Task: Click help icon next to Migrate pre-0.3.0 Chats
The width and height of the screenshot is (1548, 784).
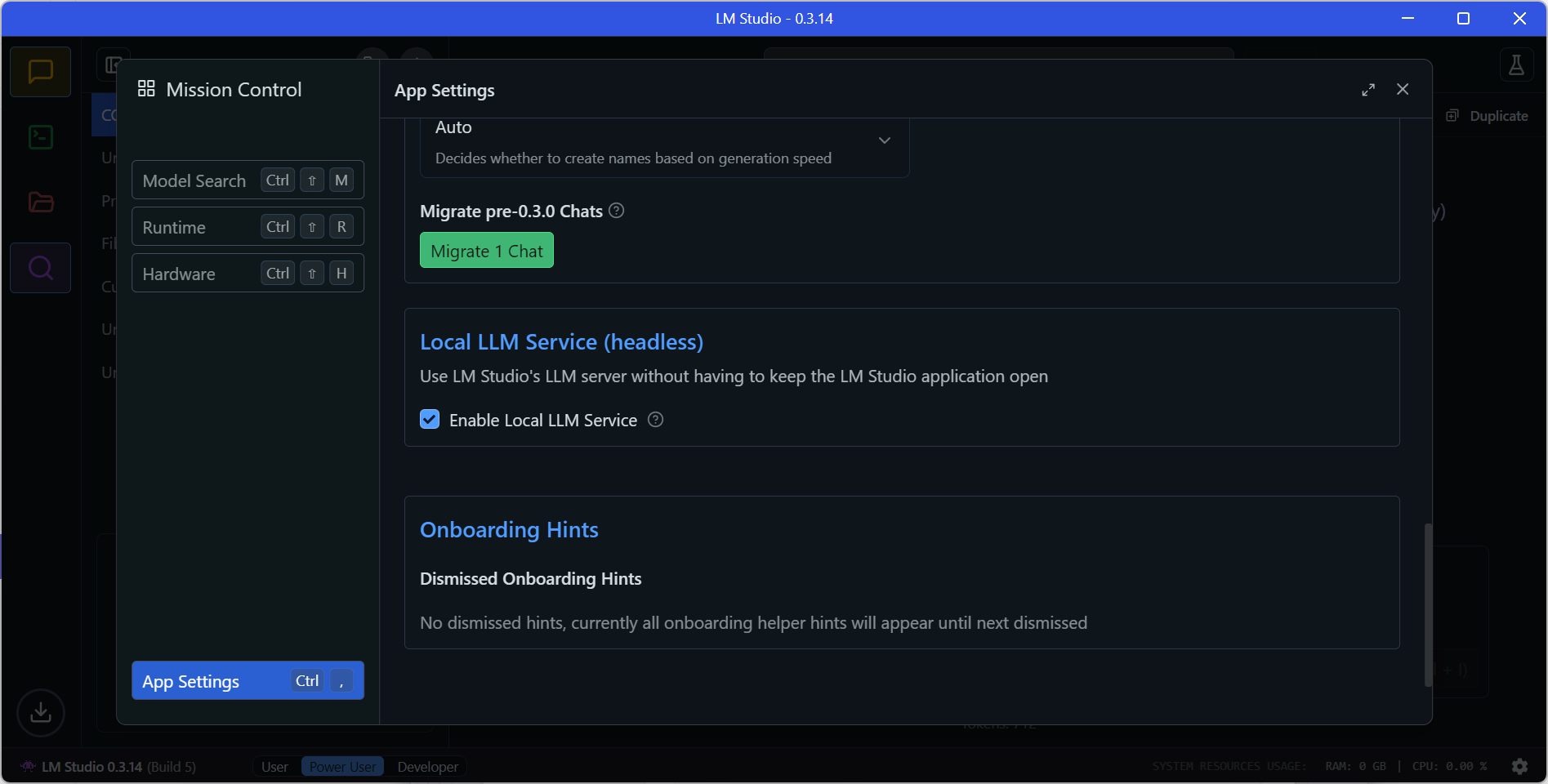Action: tap(617, 211)
